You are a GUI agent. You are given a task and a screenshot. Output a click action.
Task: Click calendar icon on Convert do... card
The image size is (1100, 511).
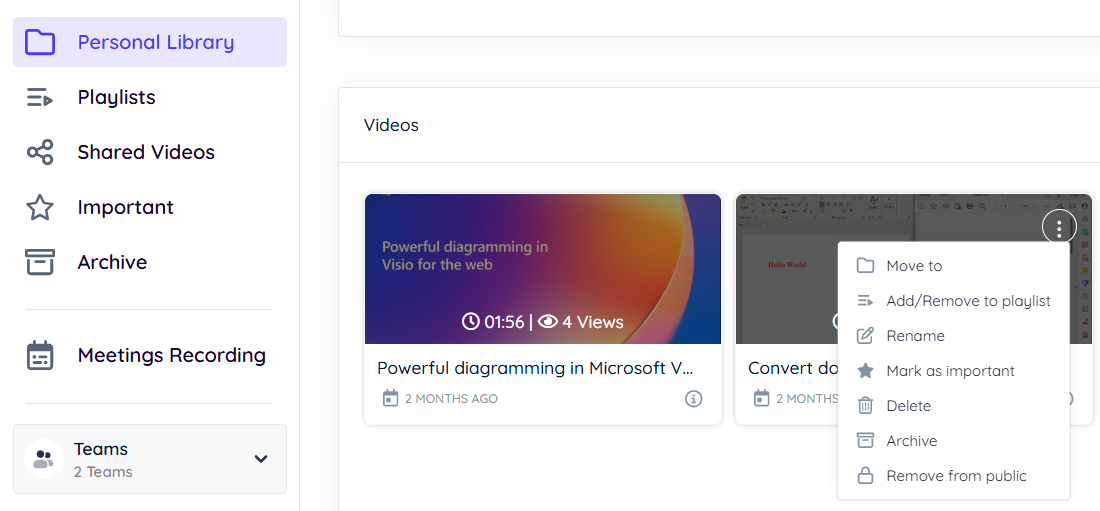click(x=761, y=399)
